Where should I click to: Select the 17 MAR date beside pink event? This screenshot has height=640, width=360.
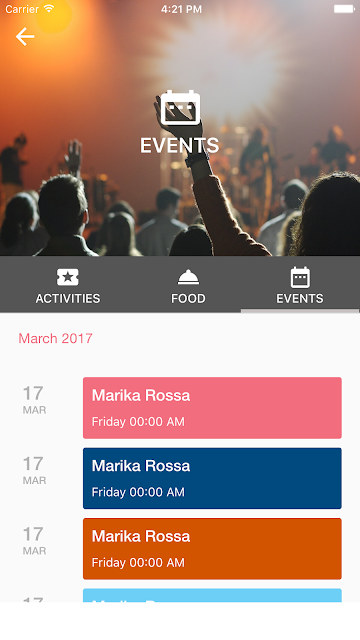tap(34, 400)
